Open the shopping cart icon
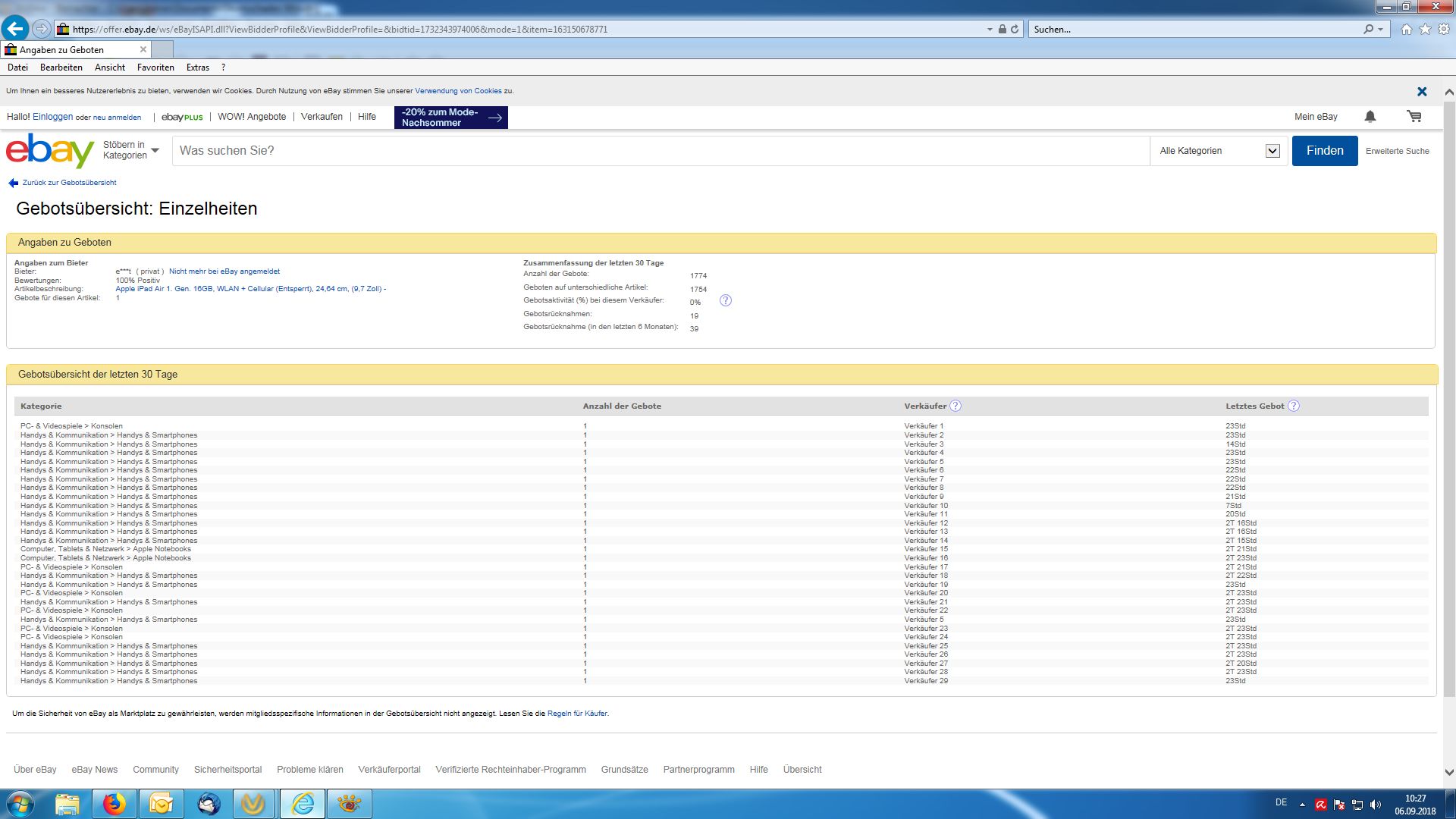Screen dimensions: 1456x819 1414,117
